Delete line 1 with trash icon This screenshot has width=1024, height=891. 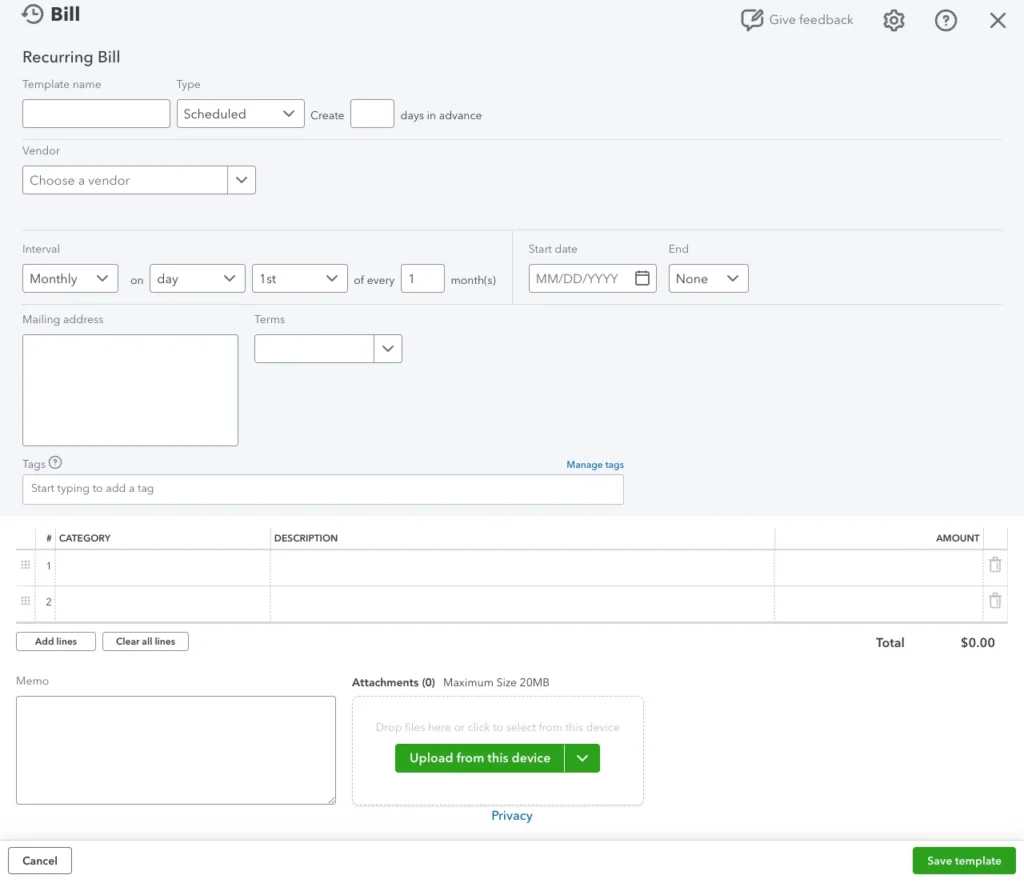(x=995, y=565)
